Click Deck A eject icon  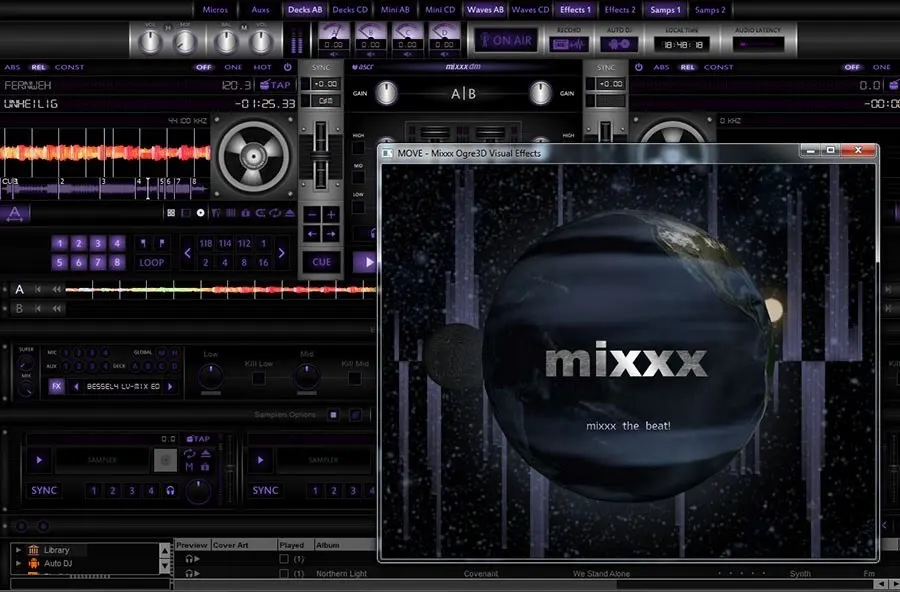point(290,213)
